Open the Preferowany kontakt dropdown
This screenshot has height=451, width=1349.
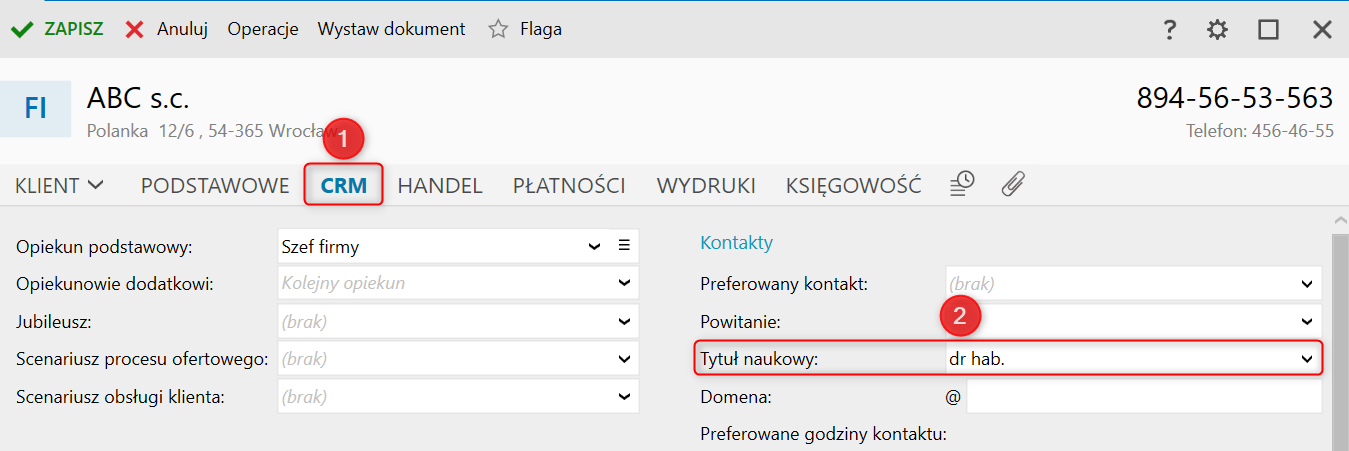[1306, 284]
